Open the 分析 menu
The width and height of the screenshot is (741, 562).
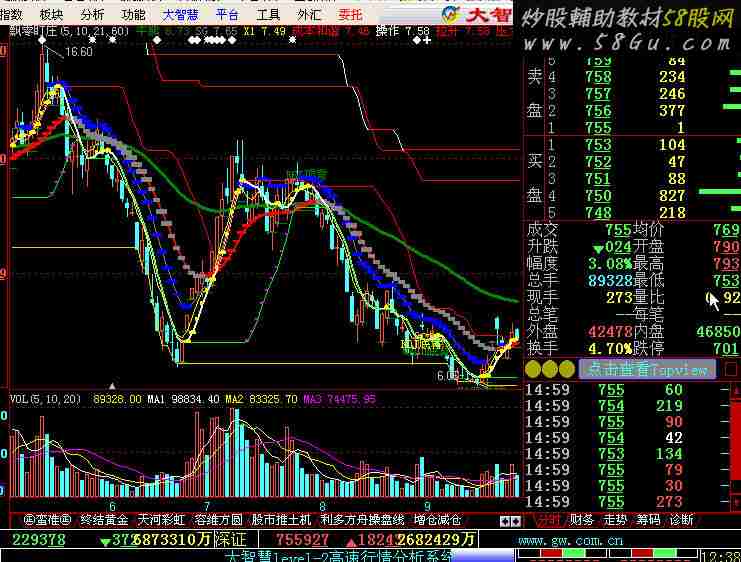pyautogui.click(x=92, y=15)
